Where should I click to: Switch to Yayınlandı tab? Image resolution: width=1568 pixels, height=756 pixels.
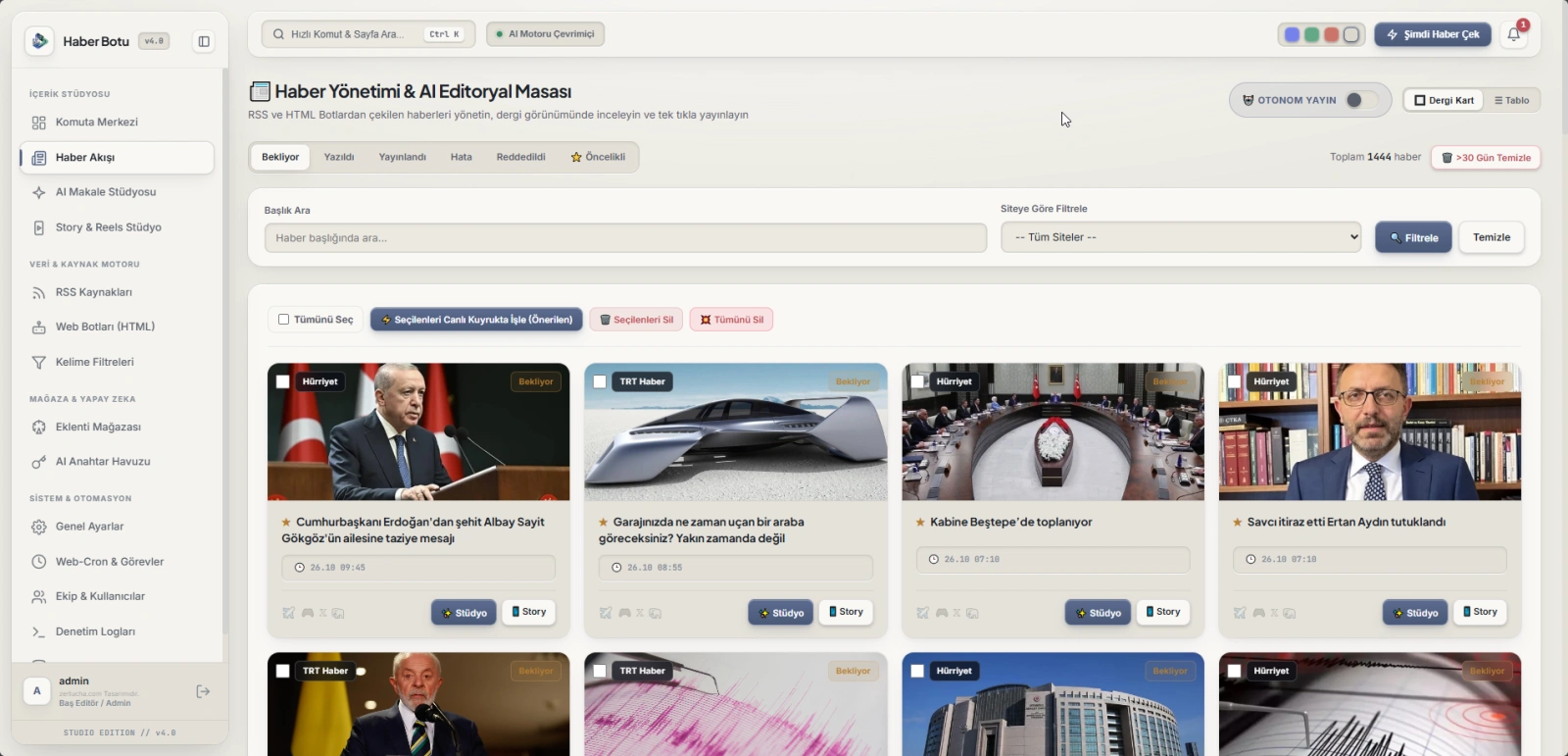click(x=403, y=157)
